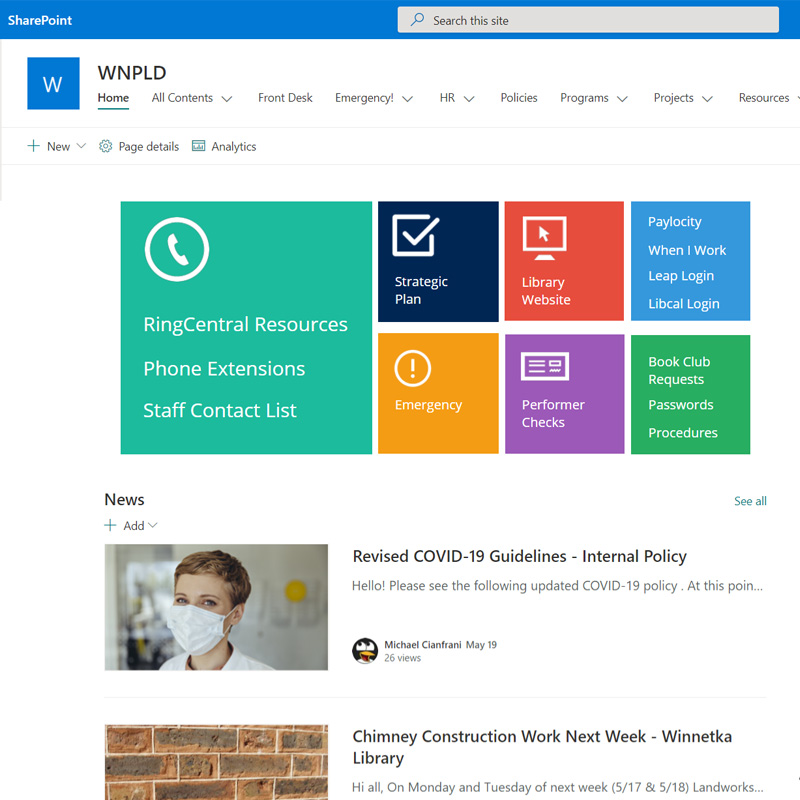This screenshot has width=800, height=800.
Task: Open the Paylocity link
Action: (674, 222)
